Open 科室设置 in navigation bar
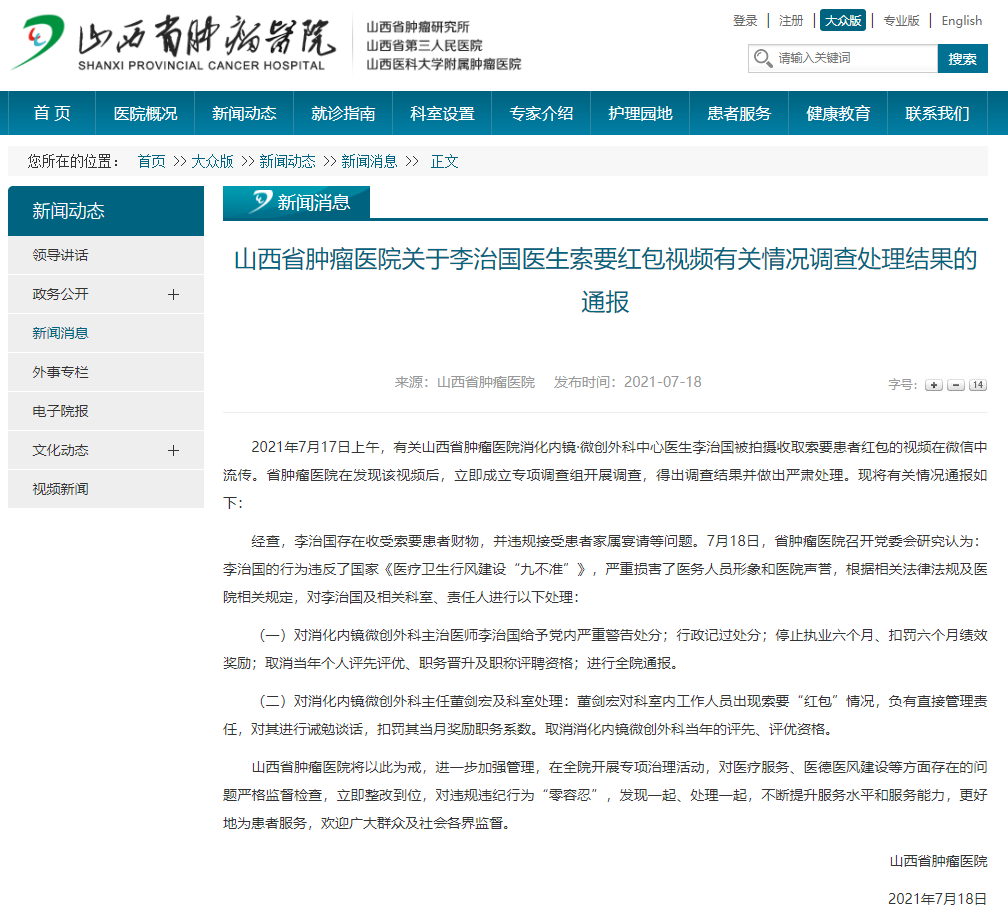This screenshot has height=922, width=1008. click(x=442, y=113)
